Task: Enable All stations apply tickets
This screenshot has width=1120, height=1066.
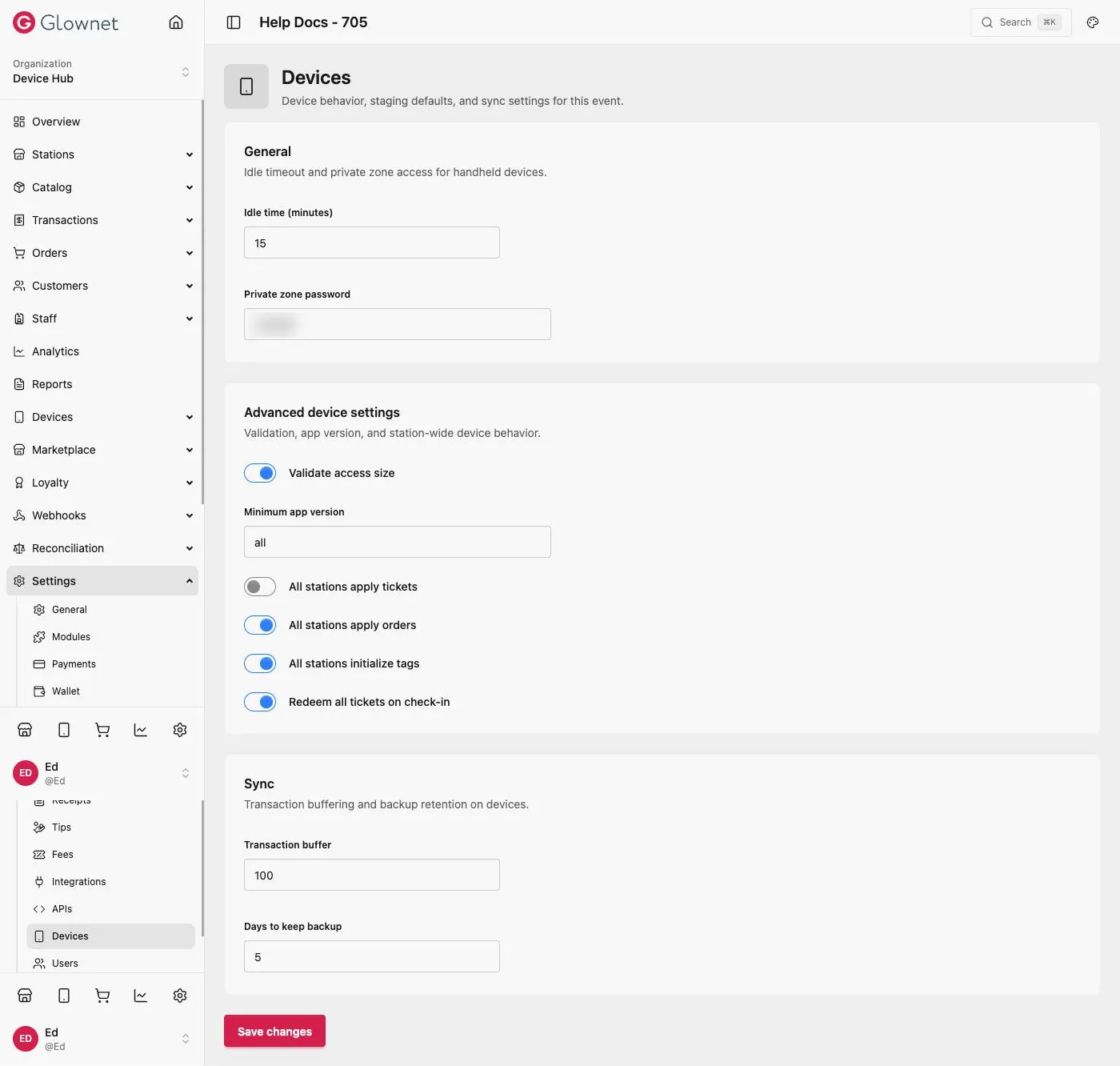Action: pos(260,587)
